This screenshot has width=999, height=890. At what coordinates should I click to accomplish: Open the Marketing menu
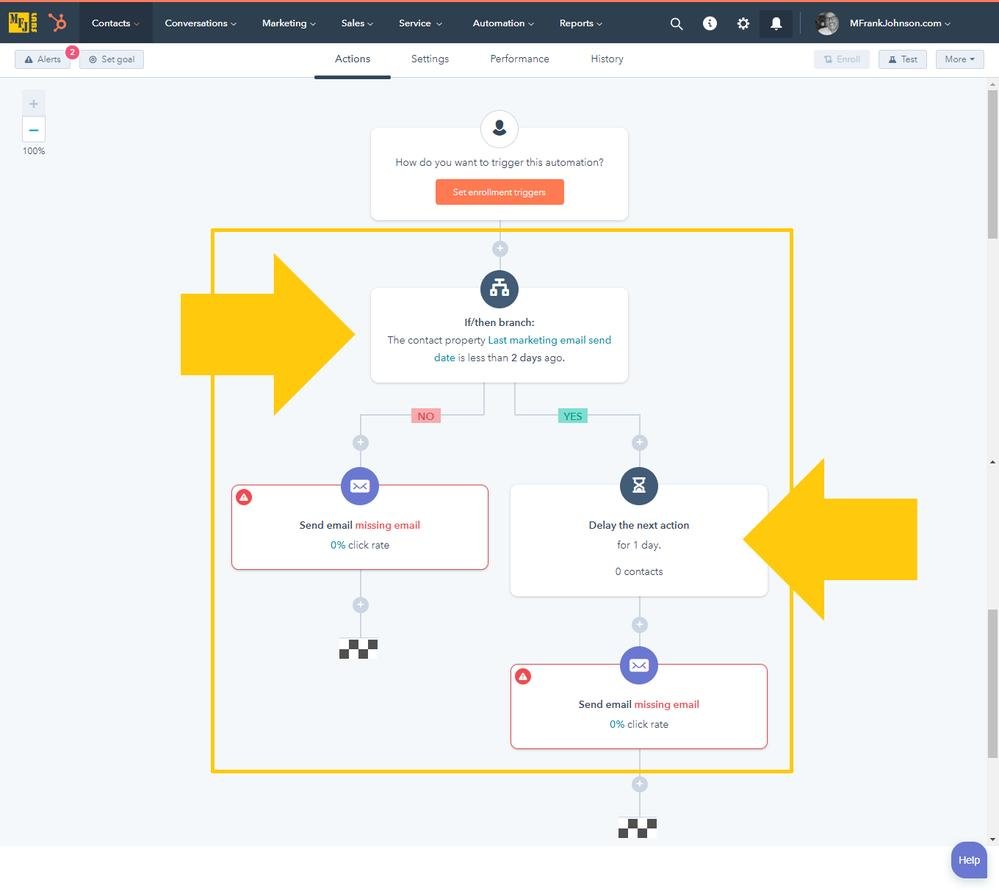pos(288,22)
